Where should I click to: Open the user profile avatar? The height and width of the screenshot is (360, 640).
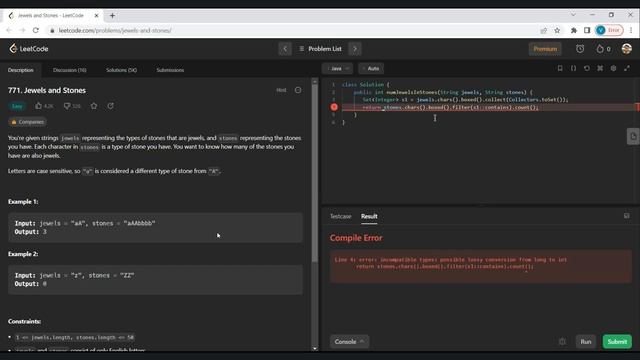point(627,49)
